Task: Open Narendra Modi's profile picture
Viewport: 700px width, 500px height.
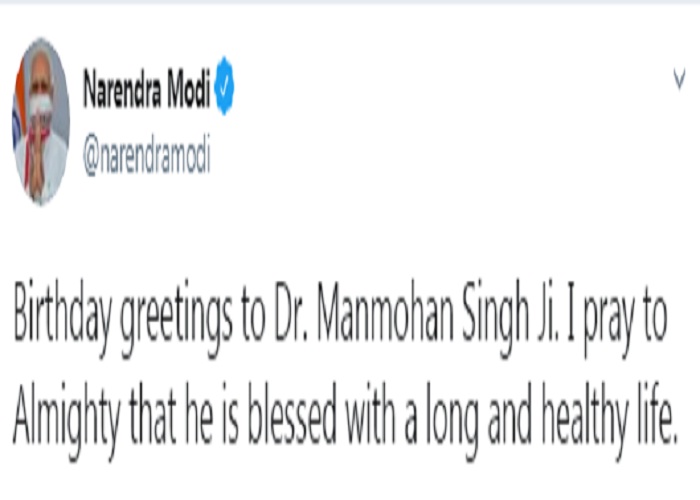Action: (41, 121)
